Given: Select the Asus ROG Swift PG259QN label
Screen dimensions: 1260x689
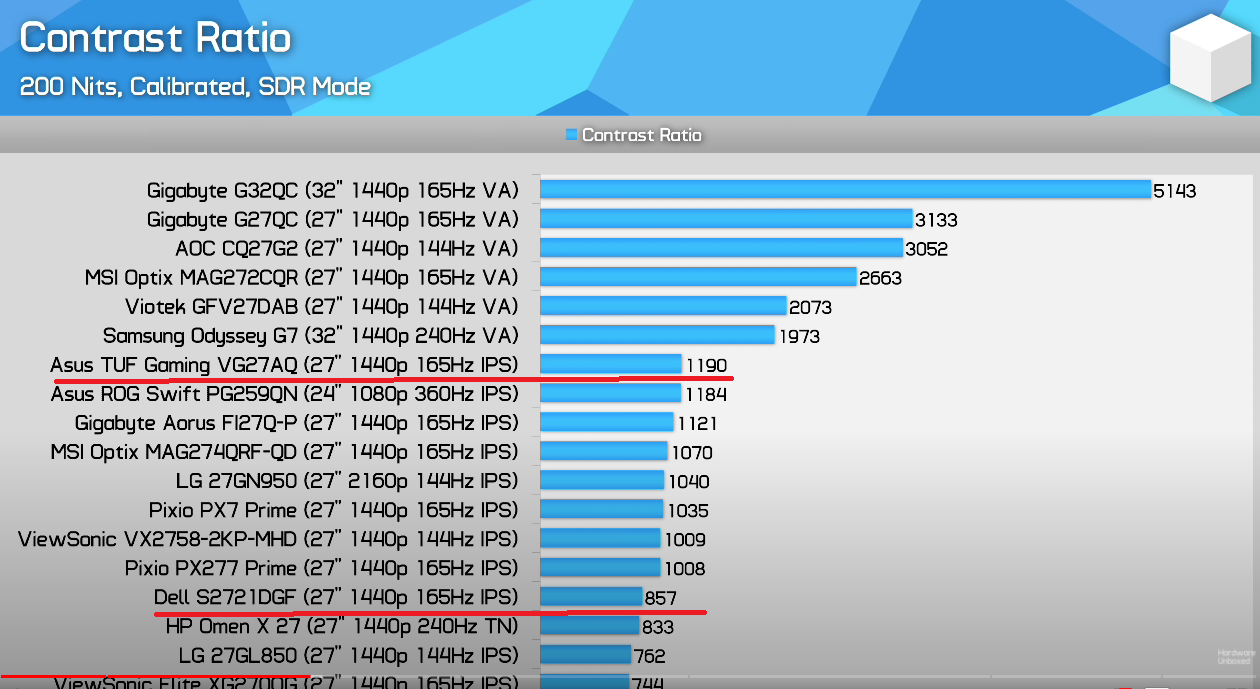Looking at the screenshot, I should pyautogui.click(x=285, y=394).
